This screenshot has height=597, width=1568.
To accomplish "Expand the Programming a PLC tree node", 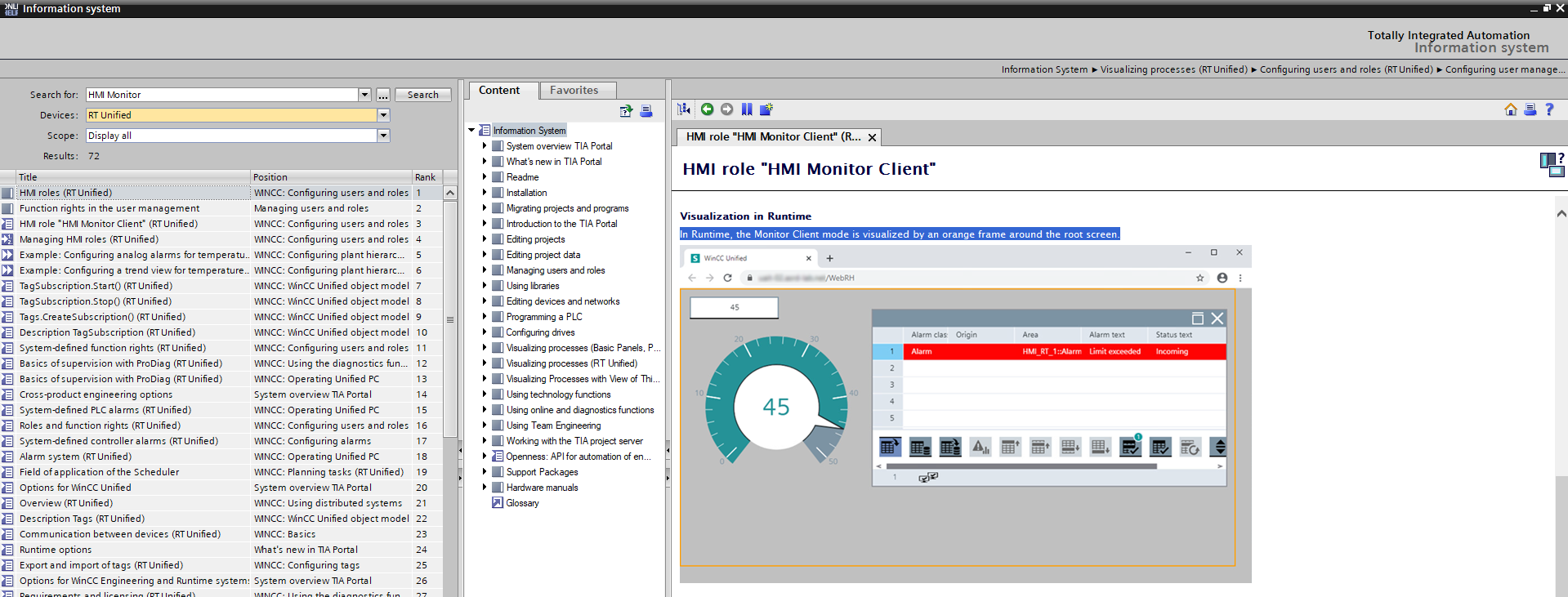I will pyautogui.click(x=485, y=317).
